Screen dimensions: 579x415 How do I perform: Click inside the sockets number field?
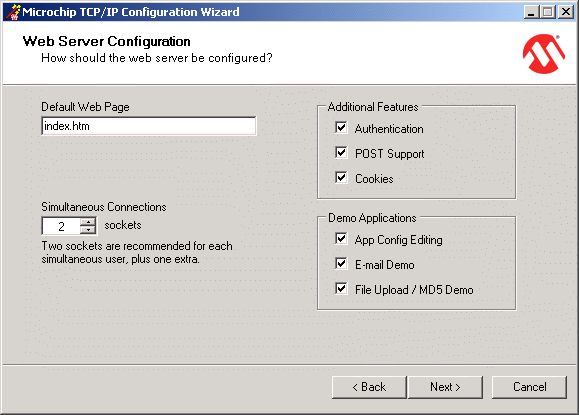(x=61, y=226)
